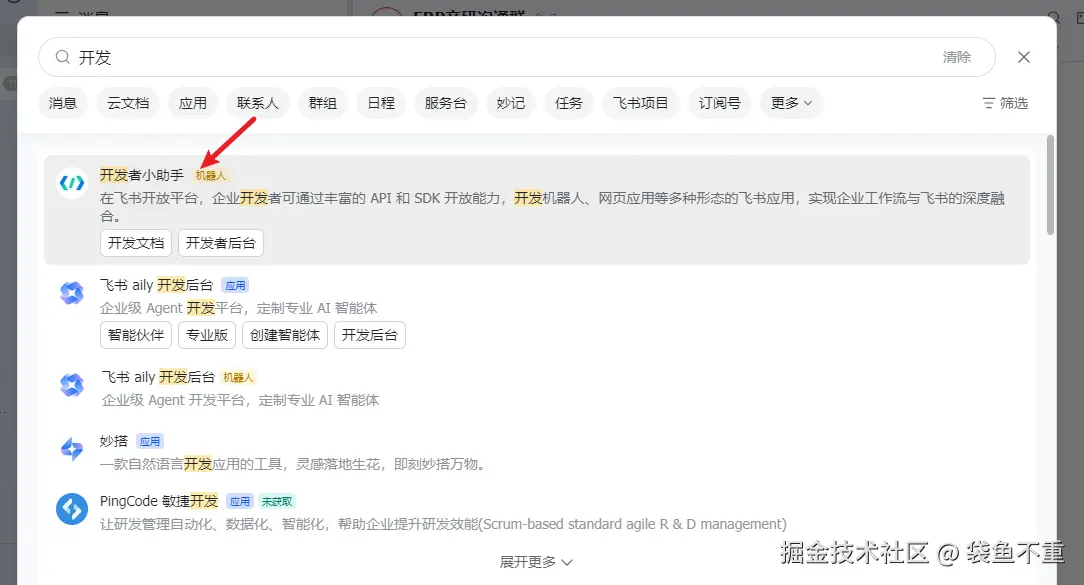Click the results list vertical scrollbar
The width and height of the screenshot is (1084, 585).
pyautogui.click(x=1050, y=185)
